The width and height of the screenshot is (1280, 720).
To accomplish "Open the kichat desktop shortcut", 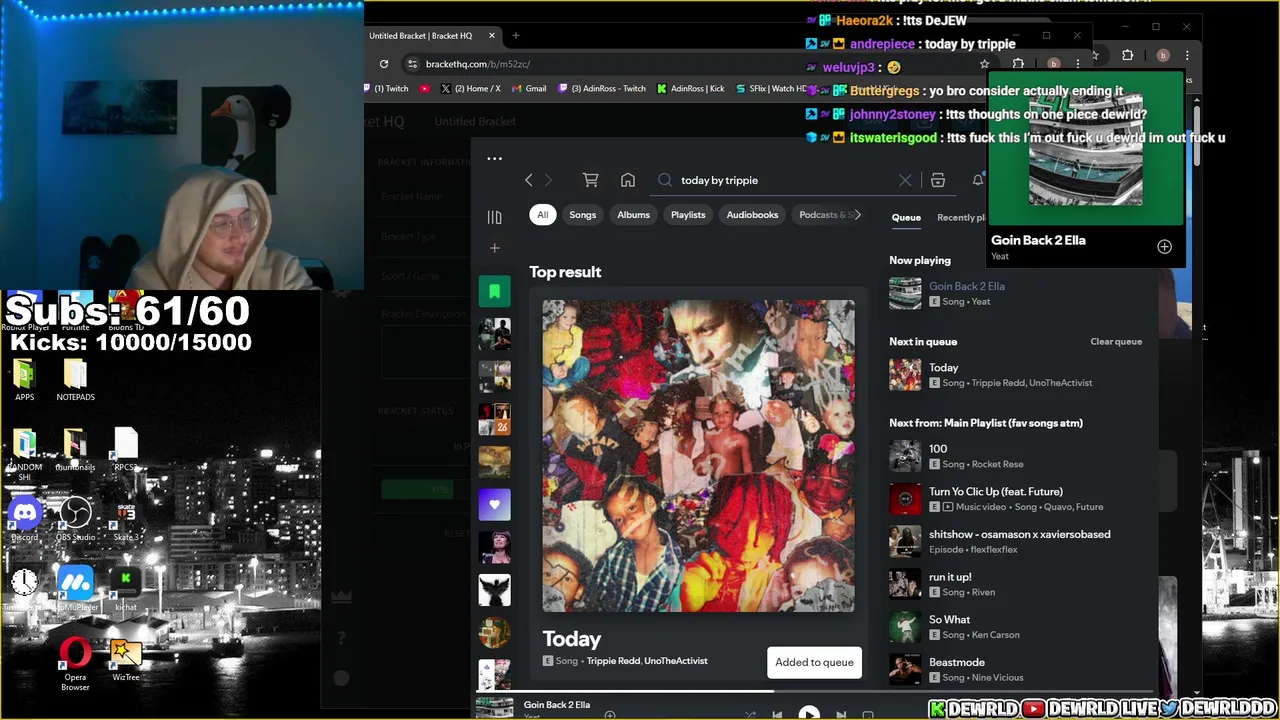I will click(126, 588).
